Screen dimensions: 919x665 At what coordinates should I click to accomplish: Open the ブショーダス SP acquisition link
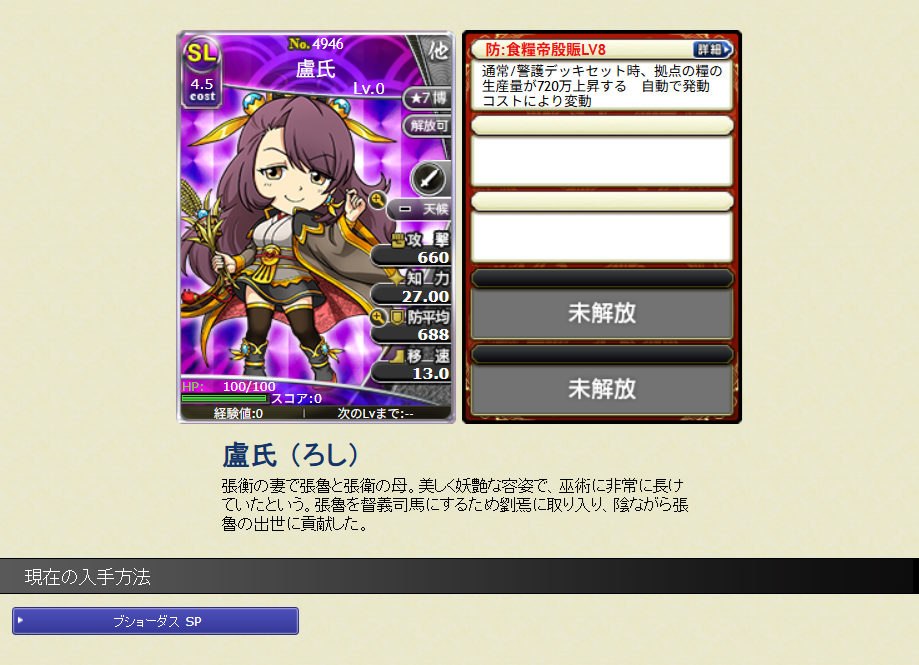155,621
